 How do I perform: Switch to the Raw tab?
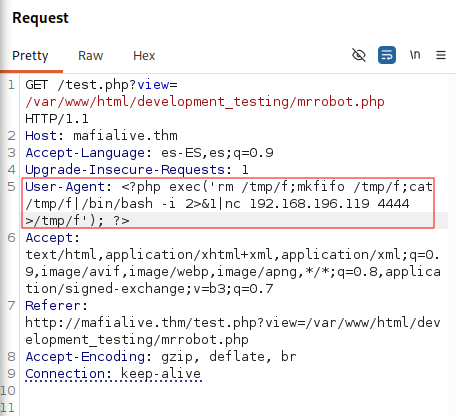tap(91, 56)
